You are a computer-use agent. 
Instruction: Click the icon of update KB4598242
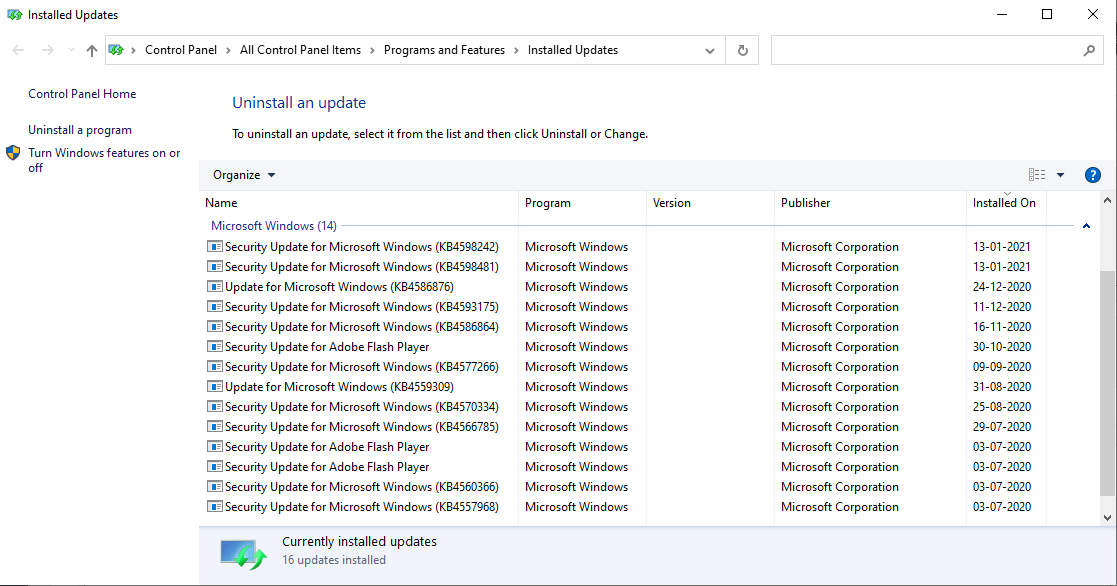click(x=214, y=246)
